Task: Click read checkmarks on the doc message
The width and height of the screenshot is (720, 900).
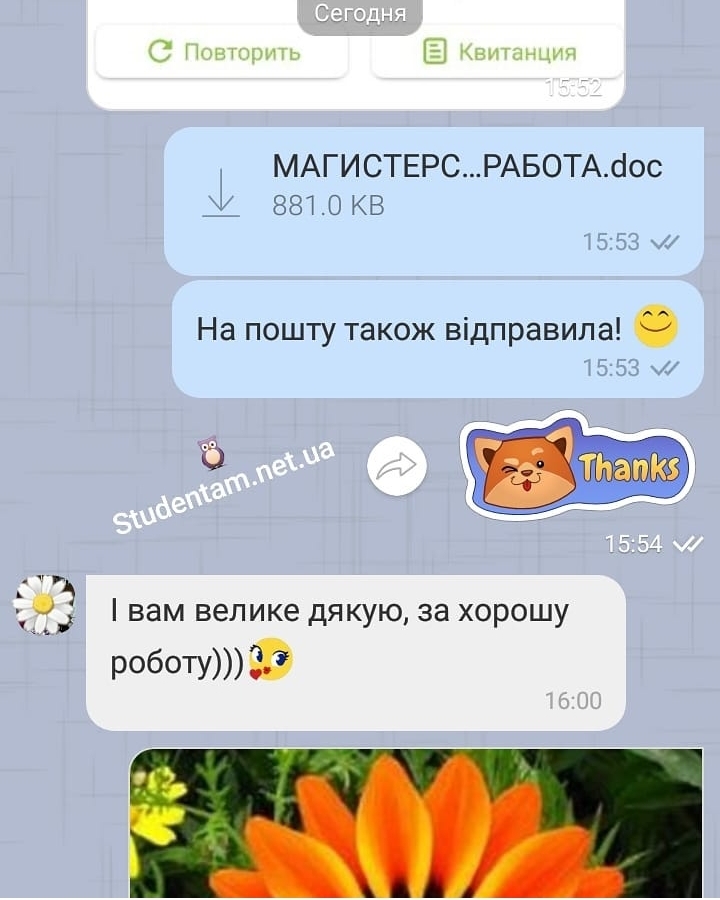Action: (665, 242)
